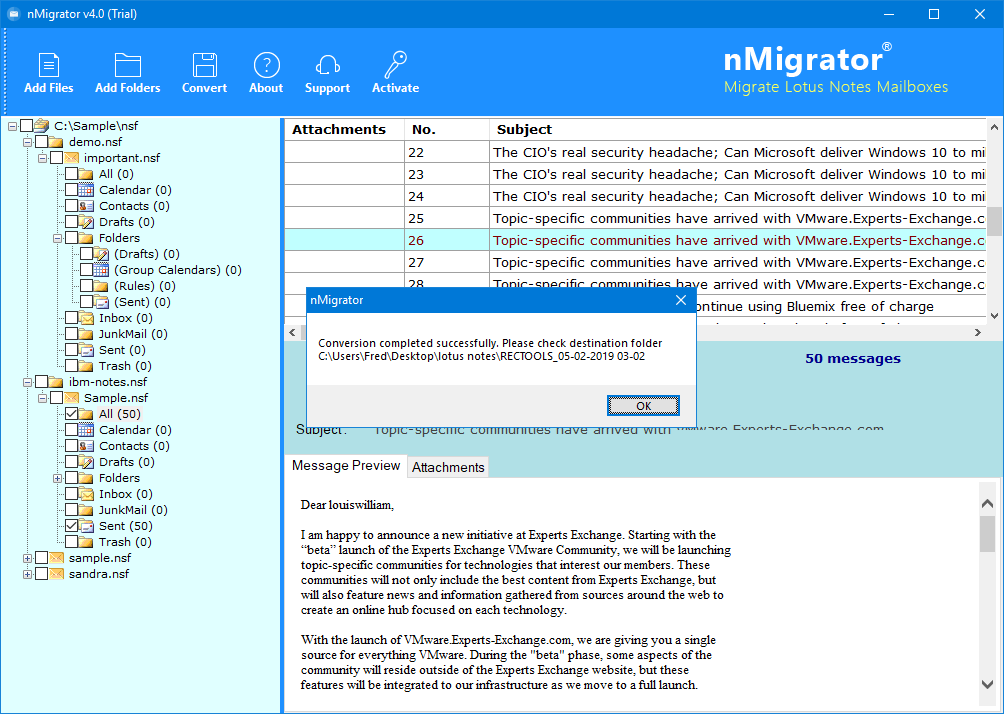Click the Add Folders toolbar icon
1004x714 pixels.
click(x=127, y=65)
